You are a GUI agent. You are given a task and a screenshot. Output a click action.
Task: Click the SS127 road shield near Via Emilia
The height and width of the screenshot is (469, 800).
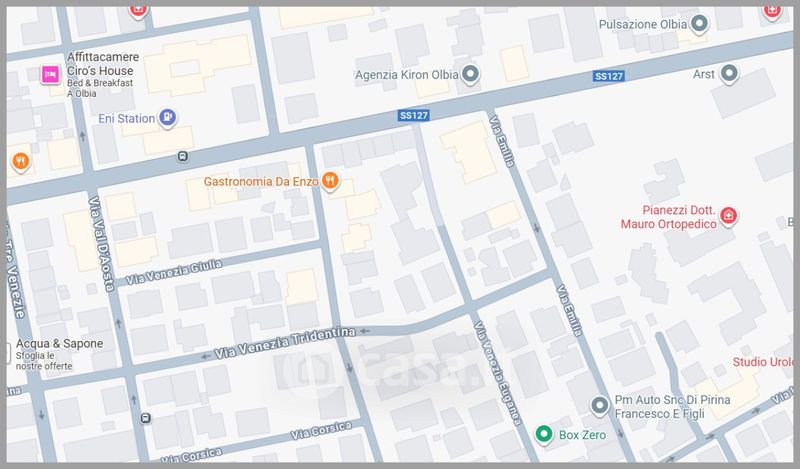pyautogui.click(x=609, y=76)
